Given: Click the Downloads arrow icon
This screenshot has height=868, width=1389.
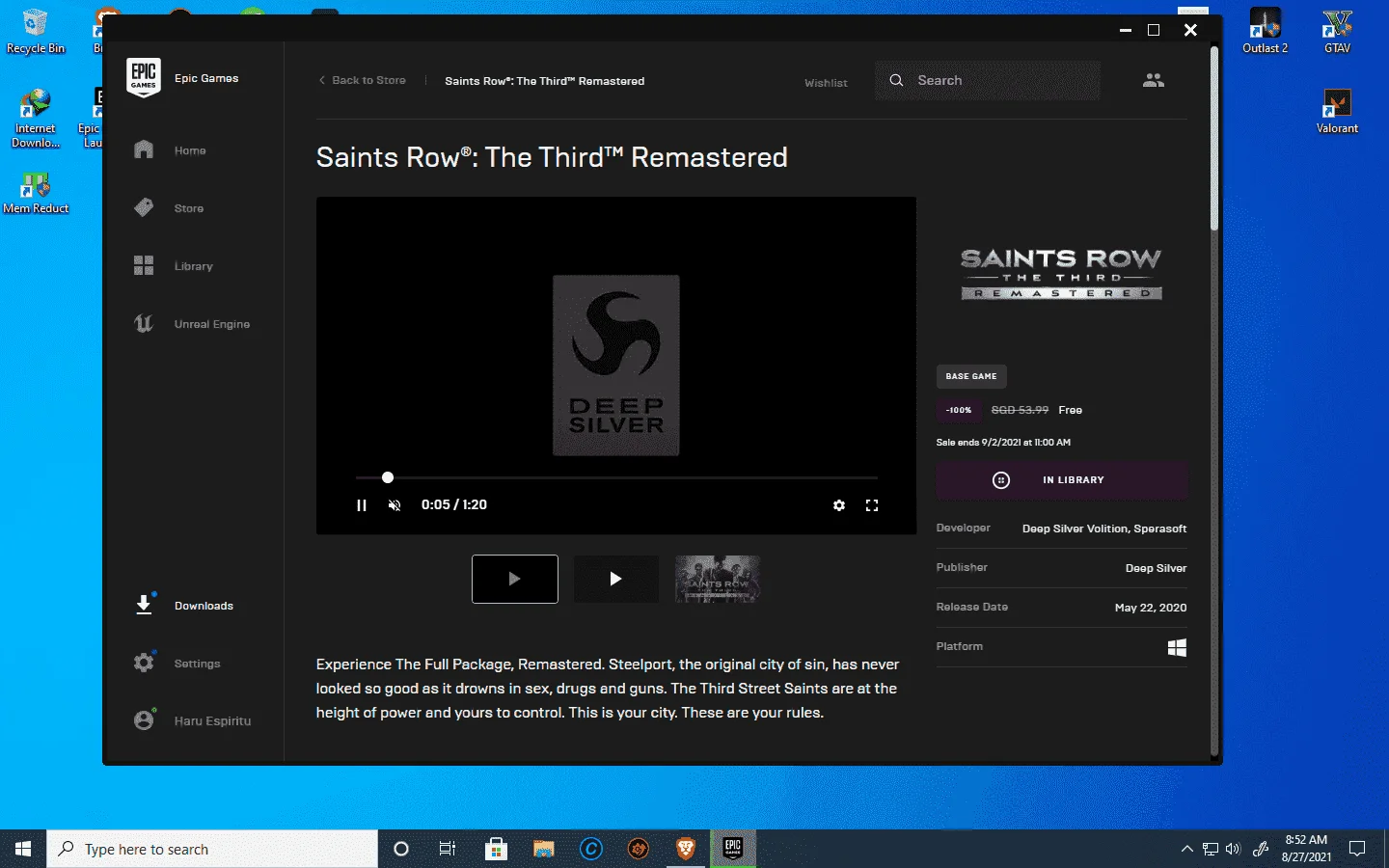Looking at the screenshot, I should [x=144, y=605].
